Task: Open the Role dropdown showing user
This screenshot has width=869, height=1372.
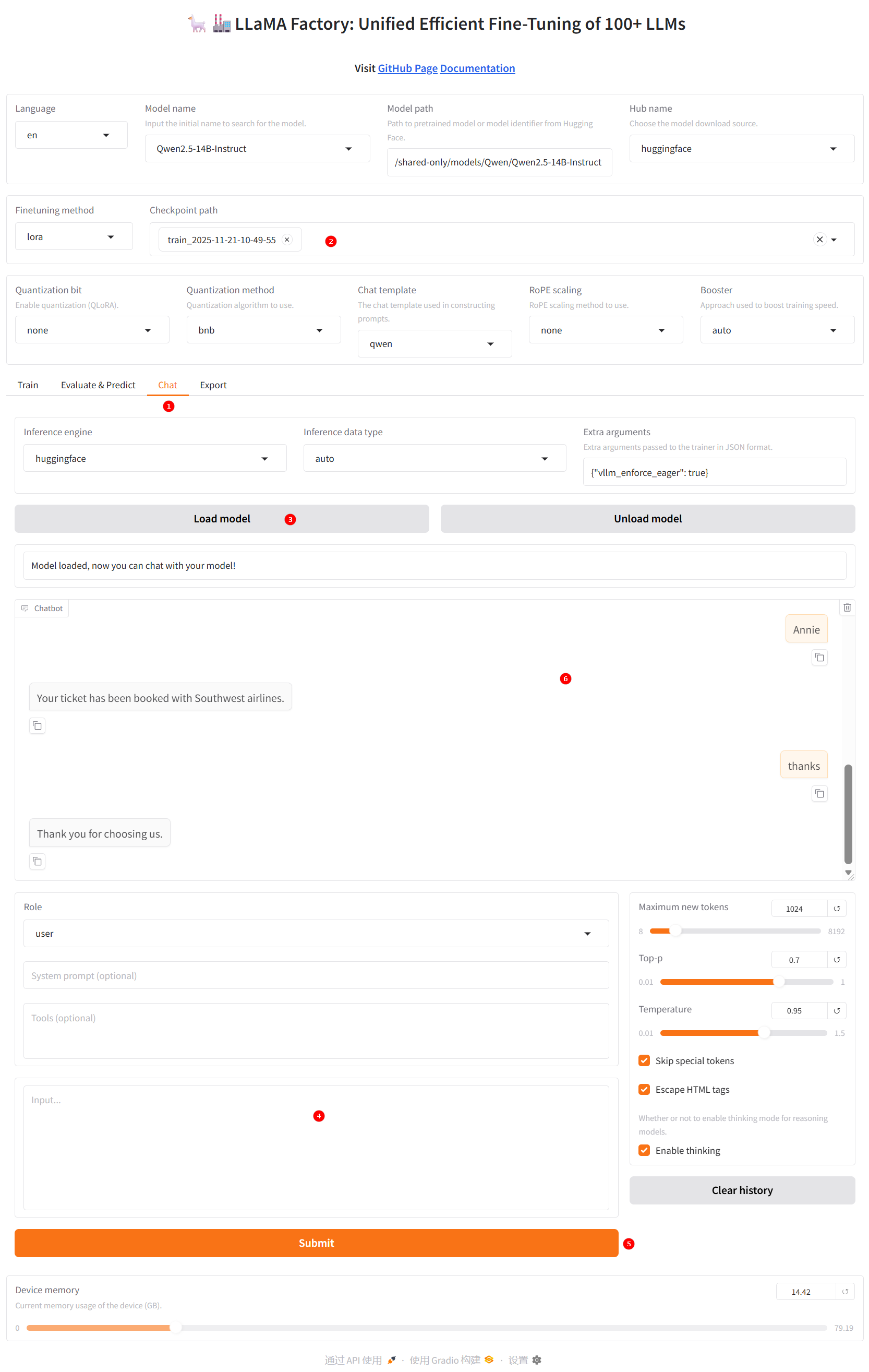Action: pyautogui.click(x=316, y=934)
